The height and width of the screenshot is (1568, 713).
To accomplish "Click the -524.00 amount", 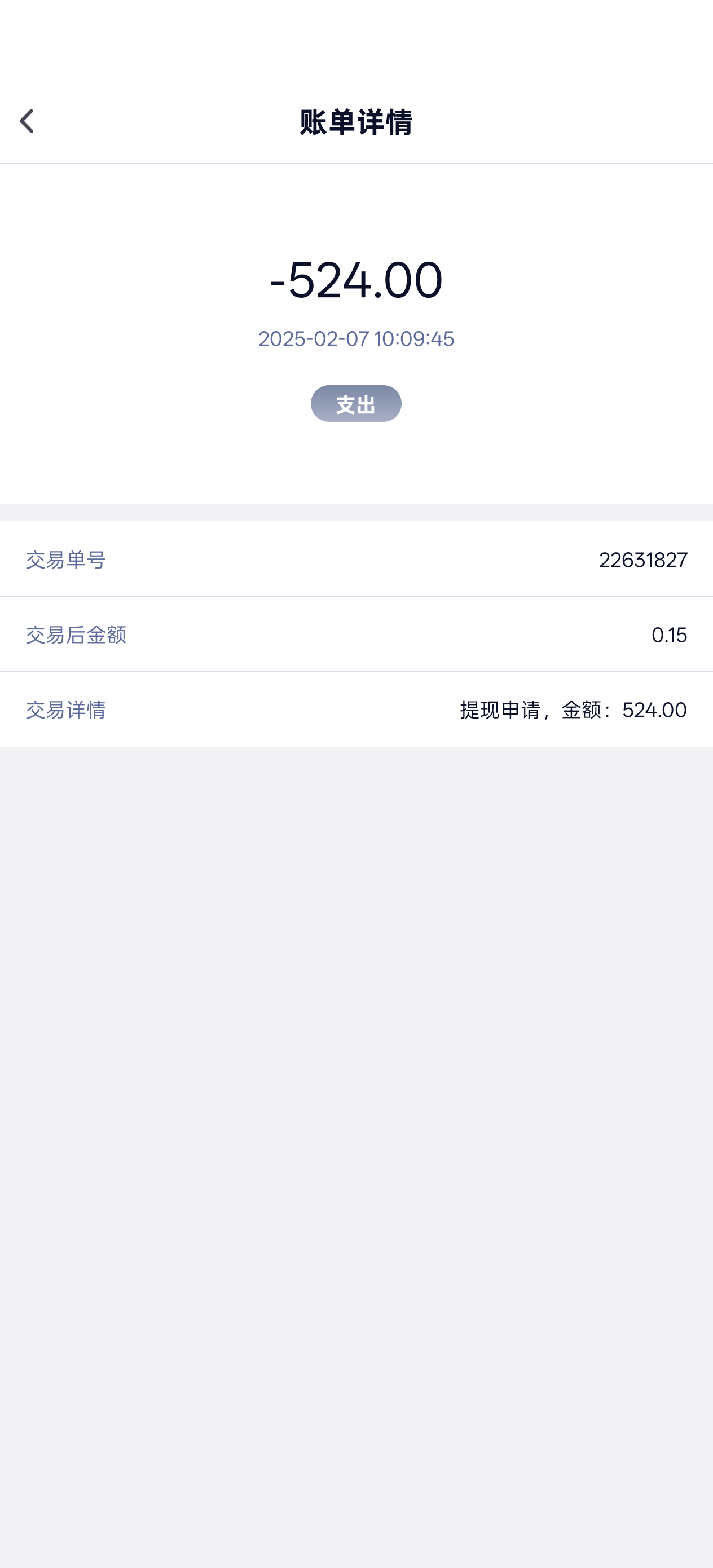I will tap(356, 281).
